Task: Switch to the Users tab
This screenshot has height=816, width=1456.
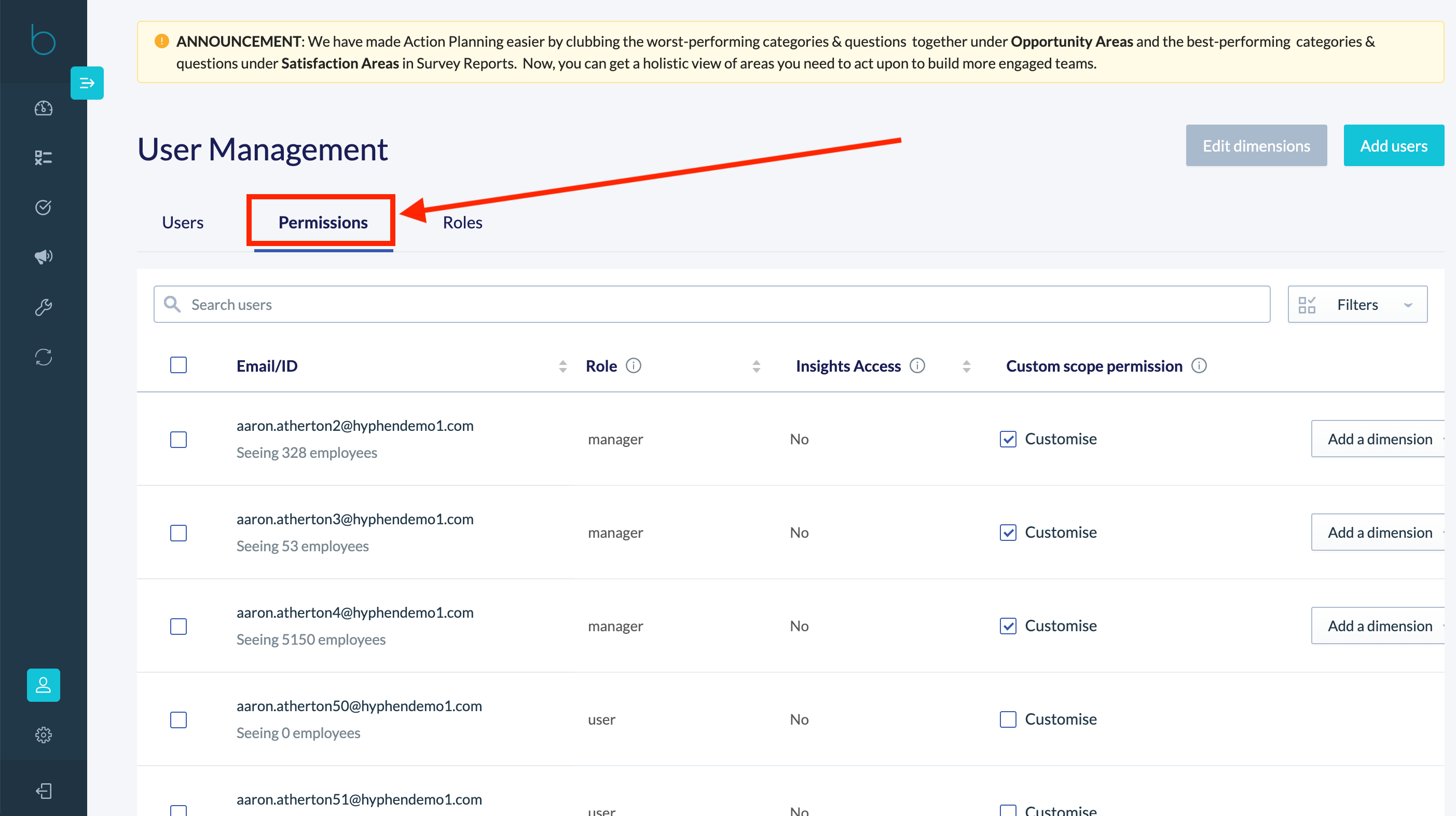Action: tap(183, 222)
